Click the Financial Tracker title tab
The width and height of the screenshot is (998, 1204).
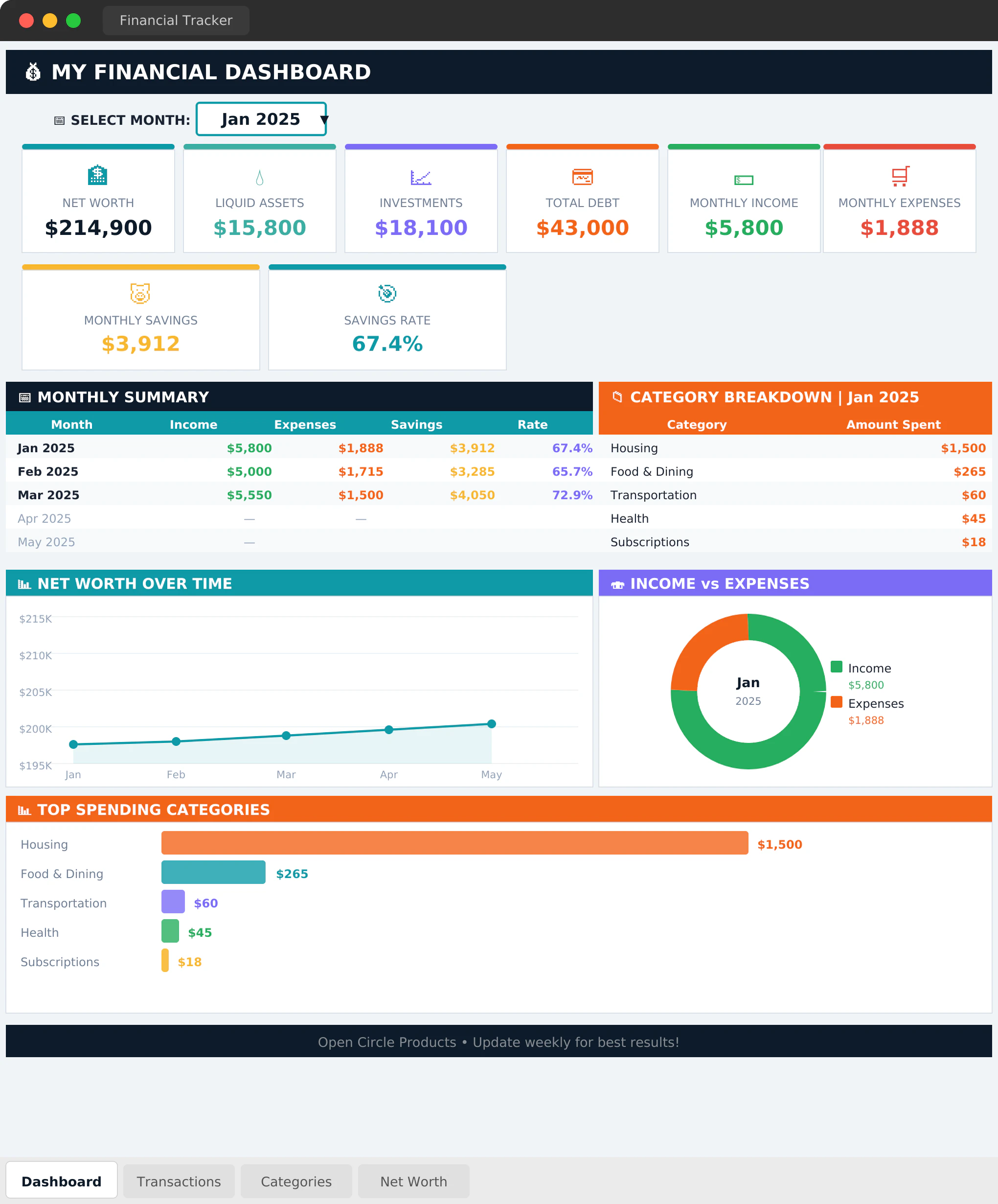pyautogui.click(x=176, y=21)
